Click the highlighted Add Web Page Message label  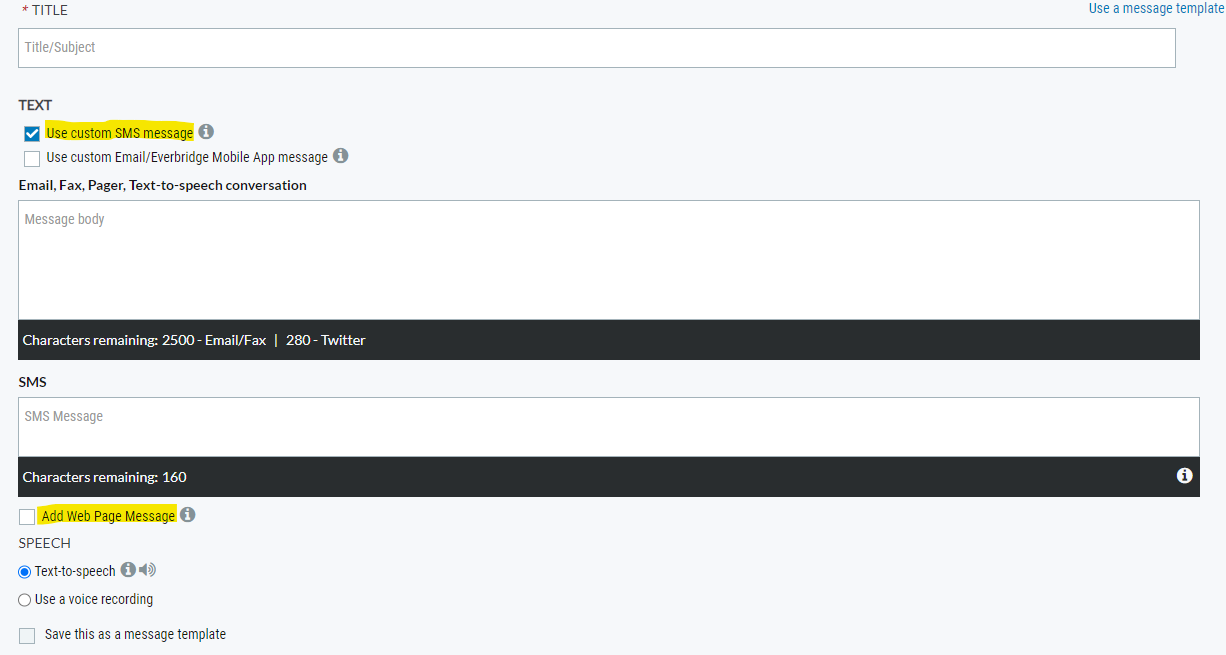point(108,516)
